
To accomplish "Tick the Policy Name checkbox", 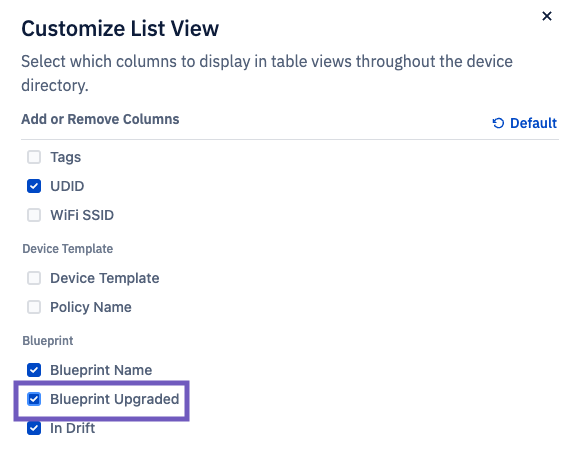I will [34, 307].
